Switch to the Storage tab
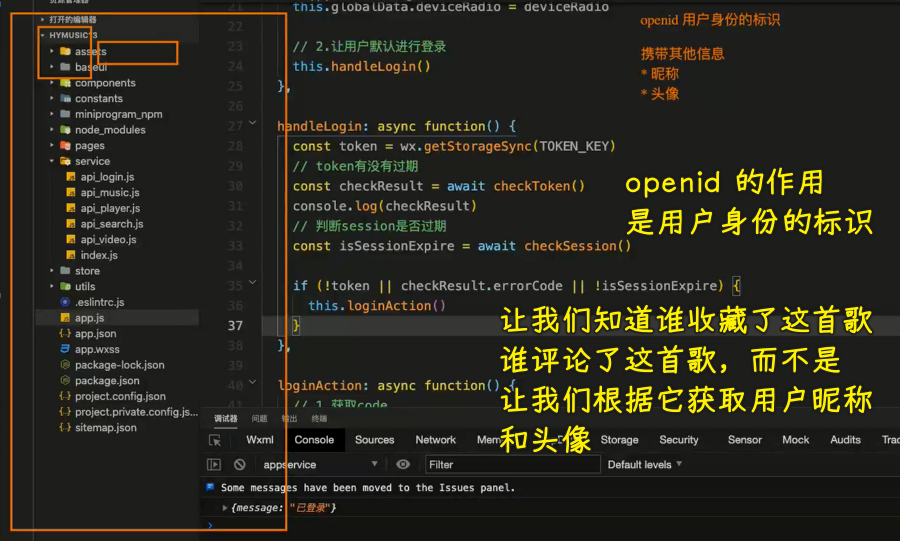Viewport: 900px width, 541px height. [x=619, y=440]
